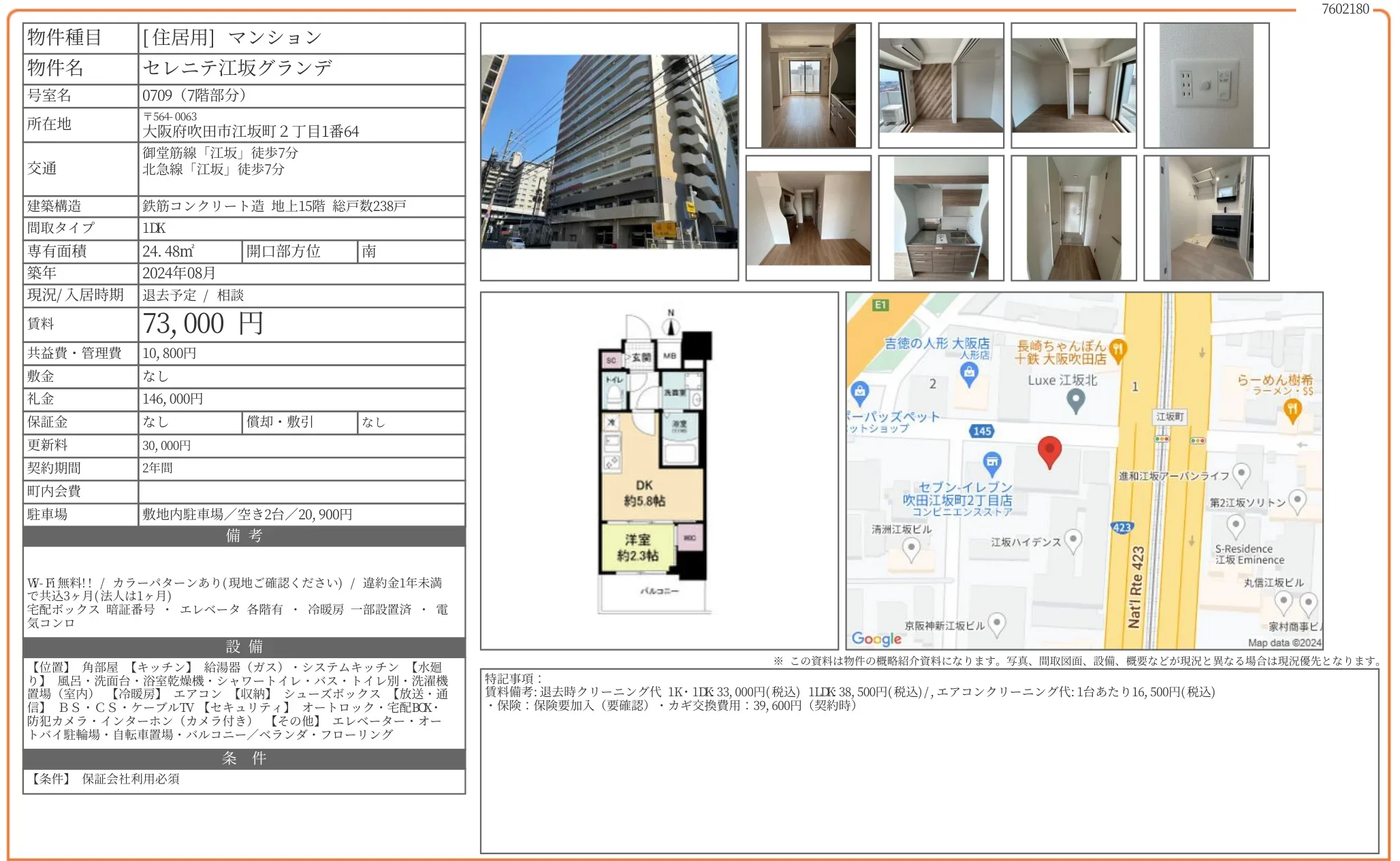Click the red location pin on map
The image size is (1400, 861).
[1049, 450]
